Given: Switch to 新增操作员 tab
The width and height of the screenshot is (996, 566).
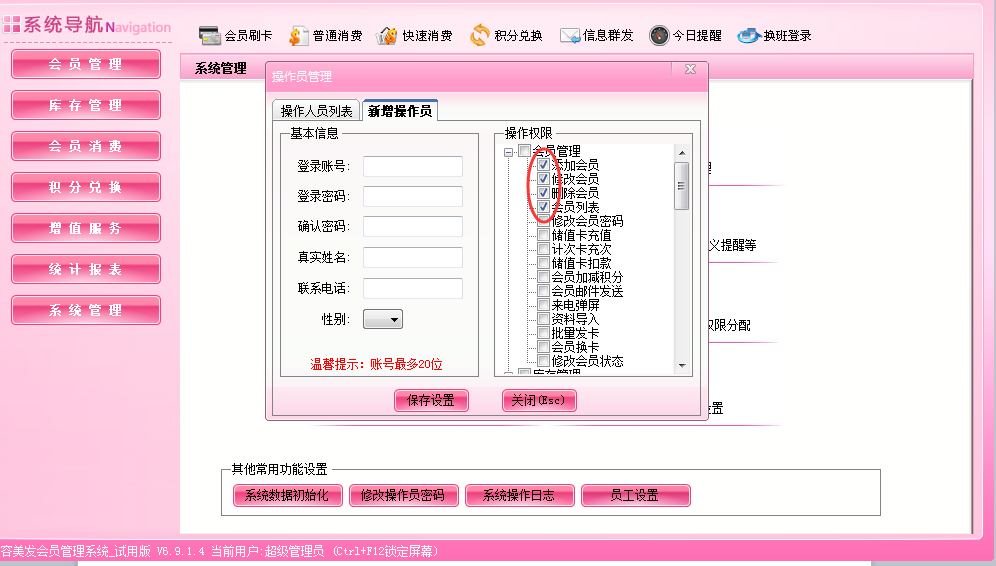Looking at the screenshot, I should (x=400, y=111).
